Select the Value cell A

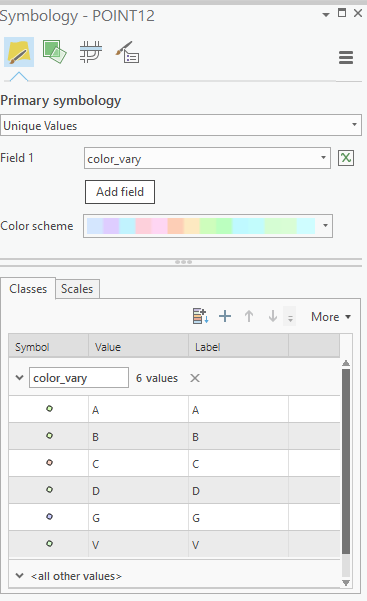[138, 409]
